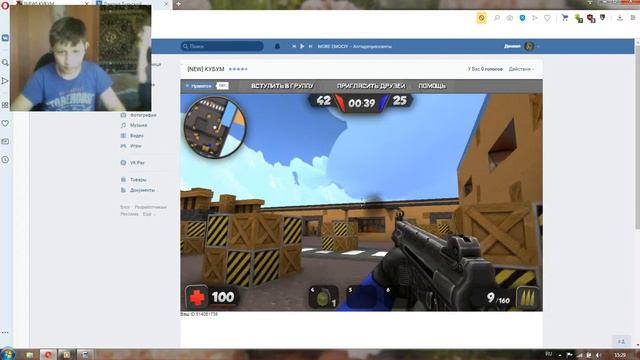Click the send-to-Flow arrow in address bar
The width and height of the screenshot is (640, 360).
tap(535, 18)
